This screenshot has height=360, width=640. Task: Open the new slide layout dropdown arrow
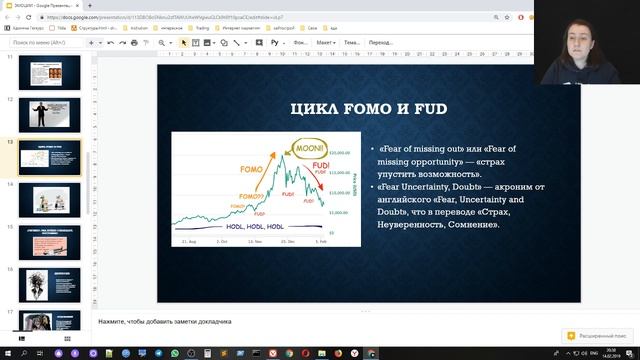pyautogui.click(x=100, y=43)
